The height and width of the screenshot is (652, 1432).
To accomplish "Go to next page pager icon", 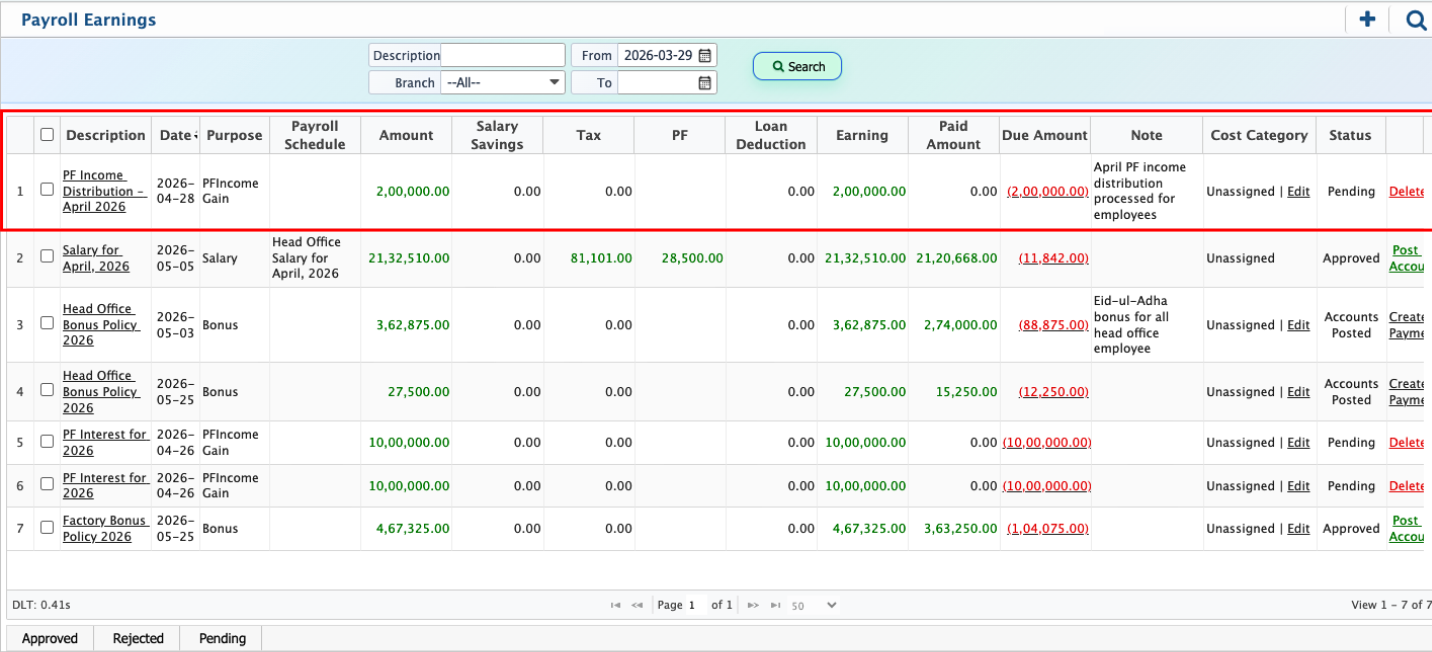I will click(x=753, y=605).
